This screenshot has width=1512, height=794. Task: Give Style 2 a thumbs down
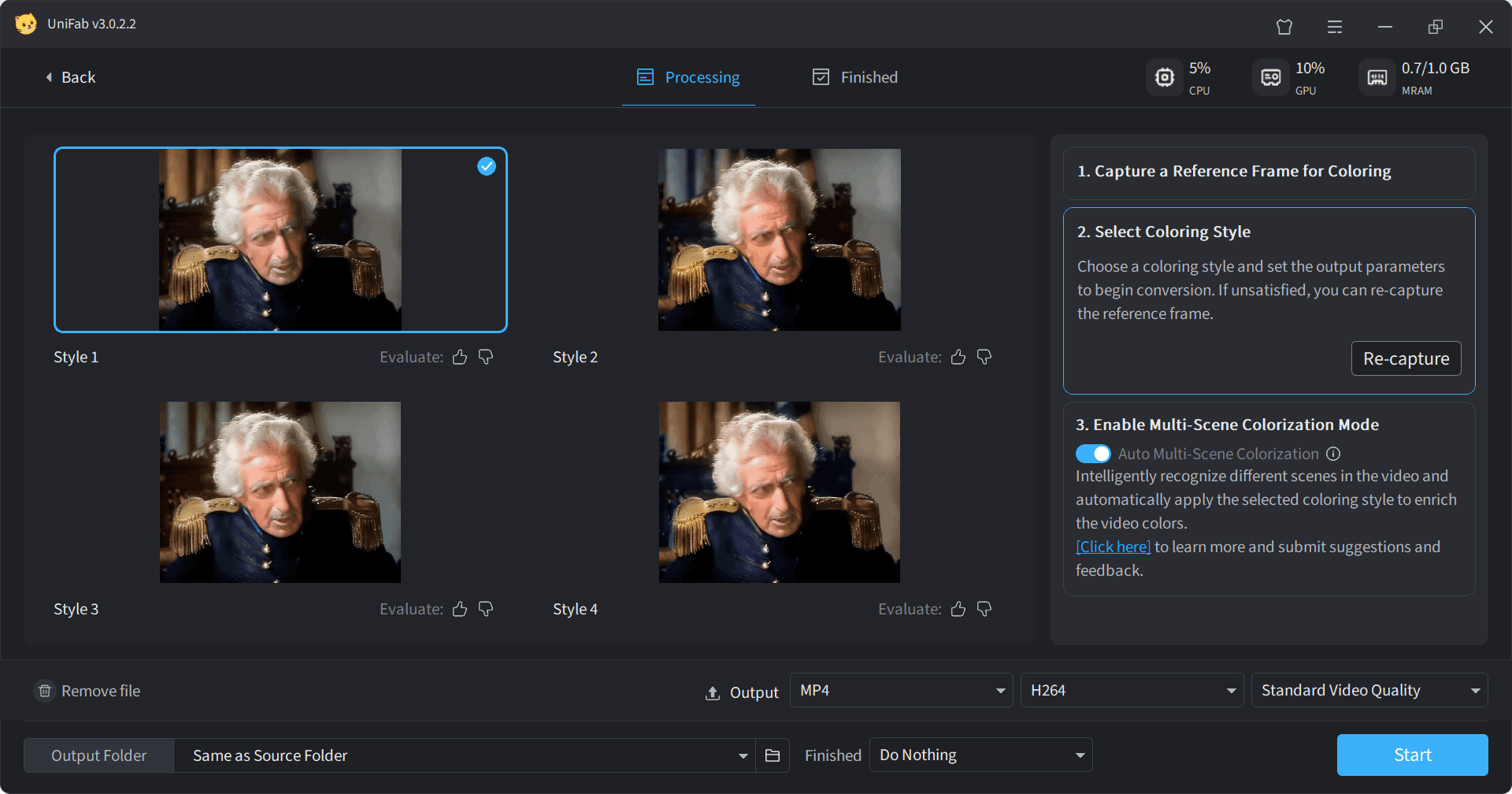point(984,357)
